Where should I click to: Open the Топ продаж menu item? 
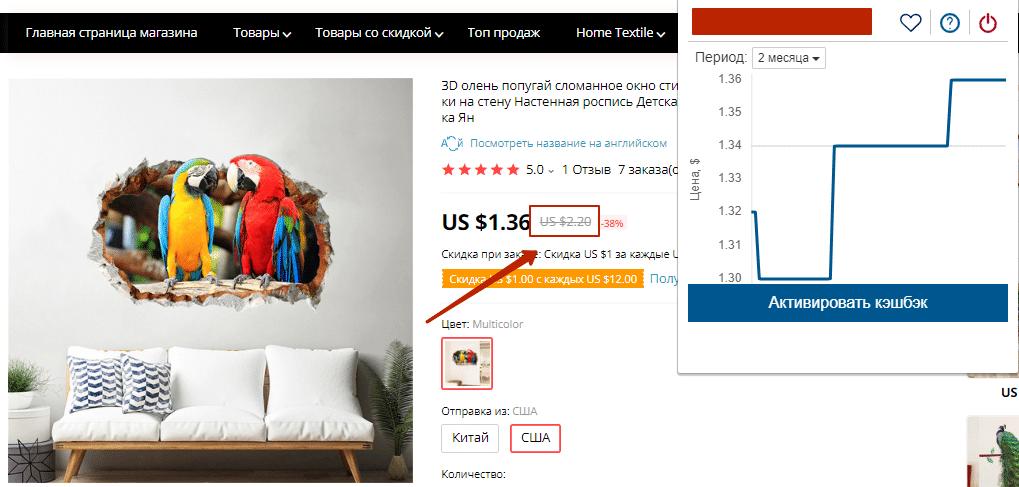pyautogui.click(x=504, y=33)
